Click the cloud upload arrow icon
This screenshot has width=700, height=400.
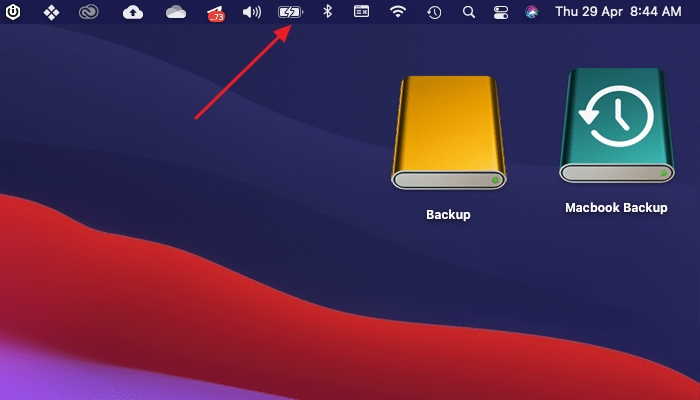133,12
